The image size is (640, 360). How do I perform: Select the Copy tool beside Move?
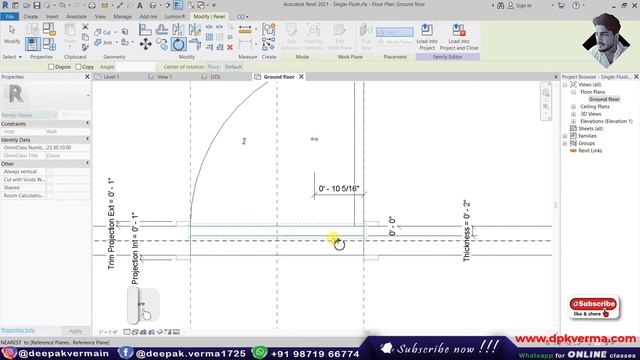(x=162, y=44)
